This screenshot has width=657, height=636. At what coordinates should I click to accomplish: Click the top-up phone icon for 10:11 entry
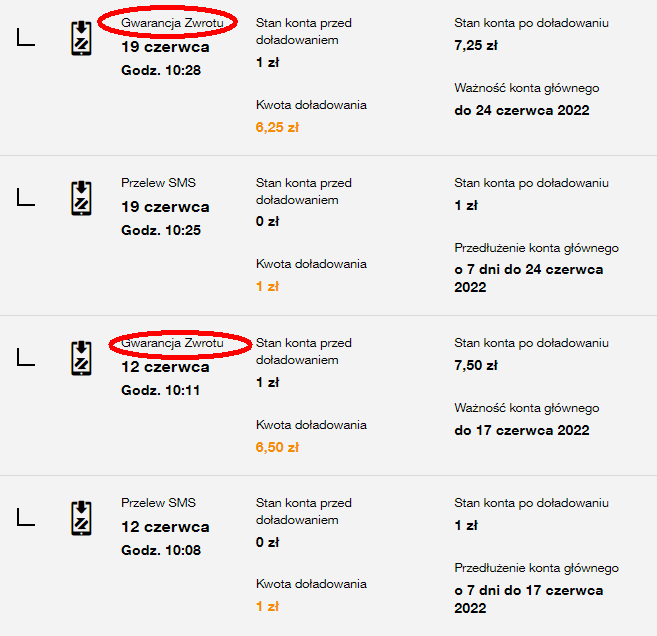[x=80, y=358]
